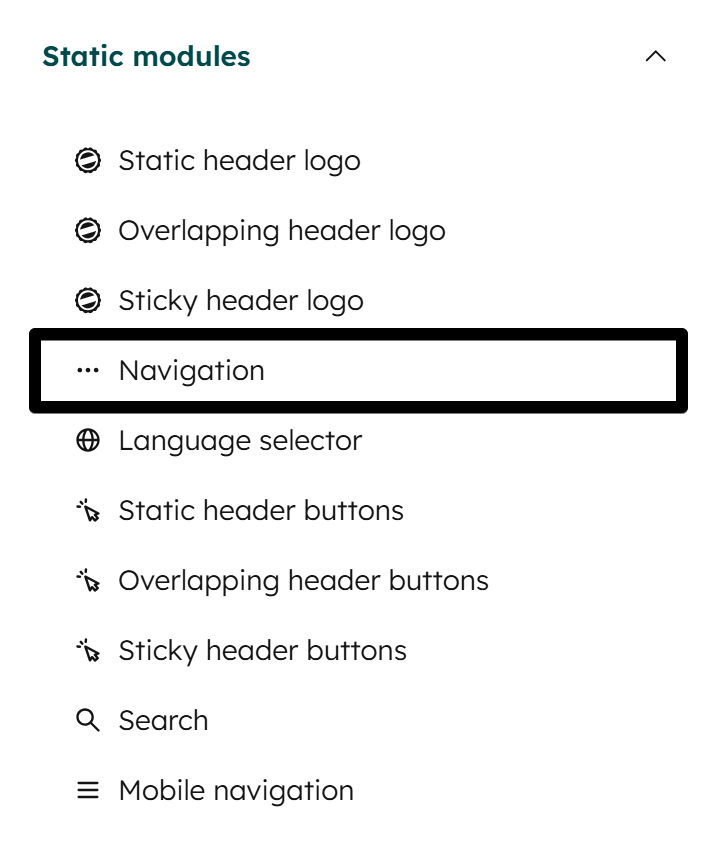Click the Static header logo icon

pyautogui.click(x=89, y=160)
